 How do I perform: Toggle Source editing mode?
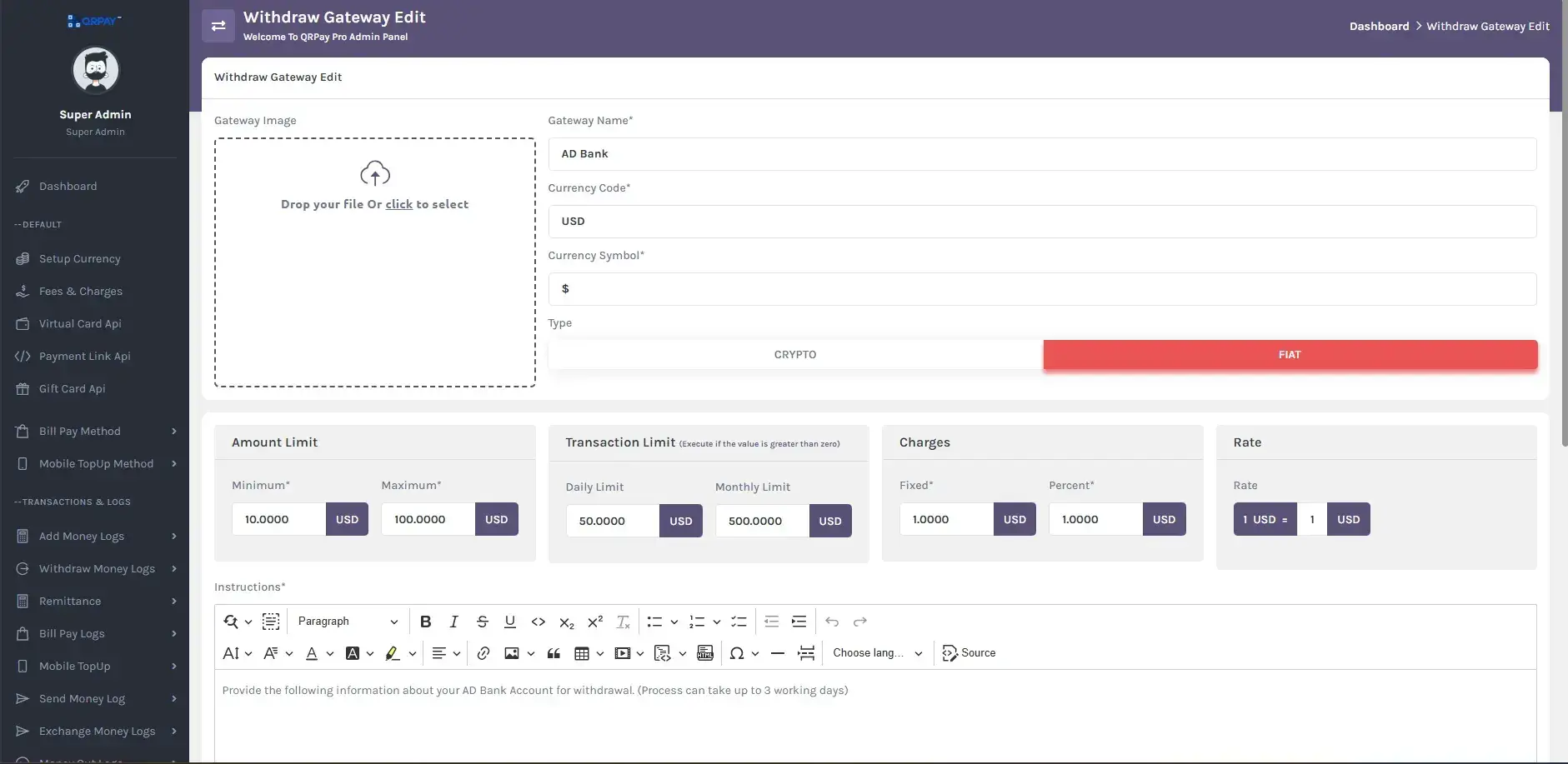pos(969,653)
